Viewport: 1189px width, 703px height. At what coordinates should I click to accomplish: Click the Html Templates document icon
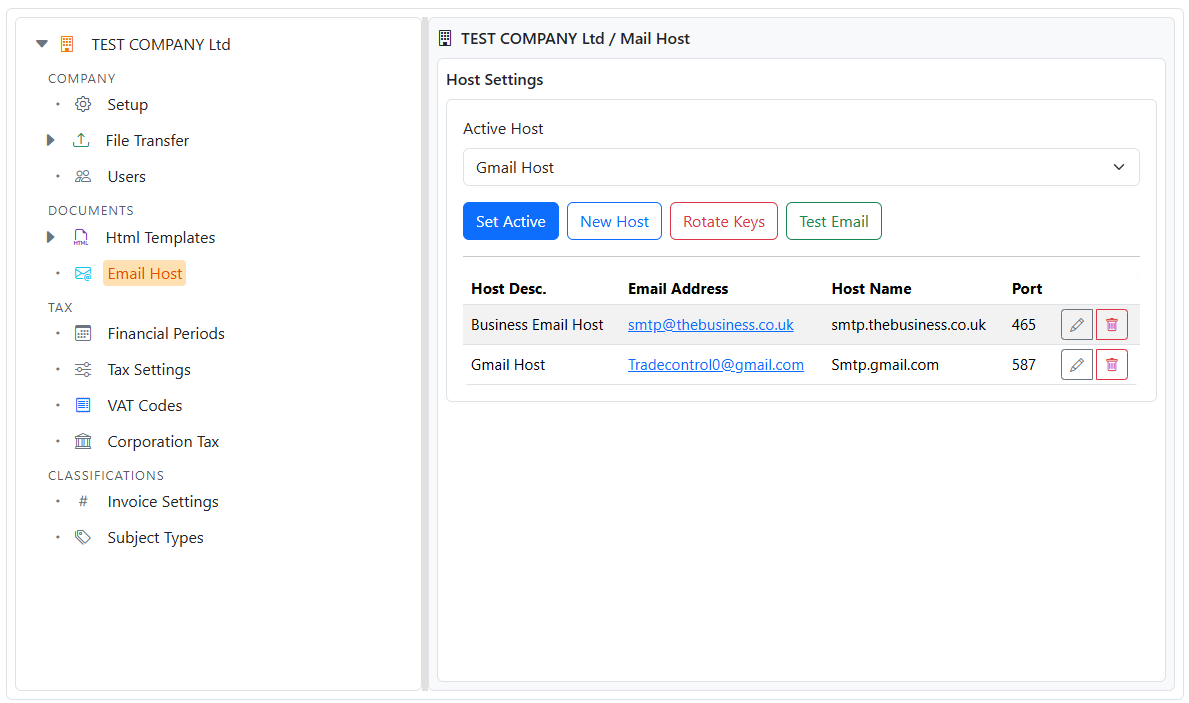tap(81, 237)
